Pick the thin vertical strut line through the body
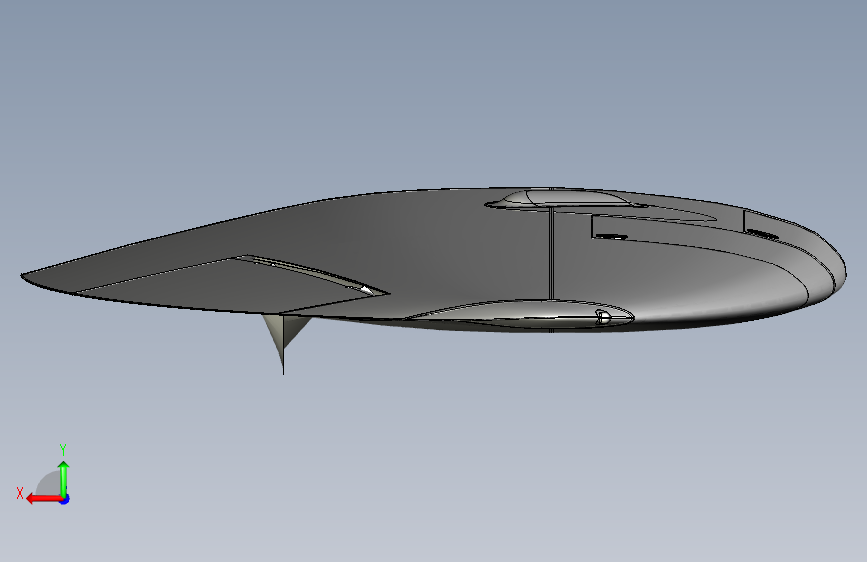Screen dimensions: 867x562 (551, 254)
